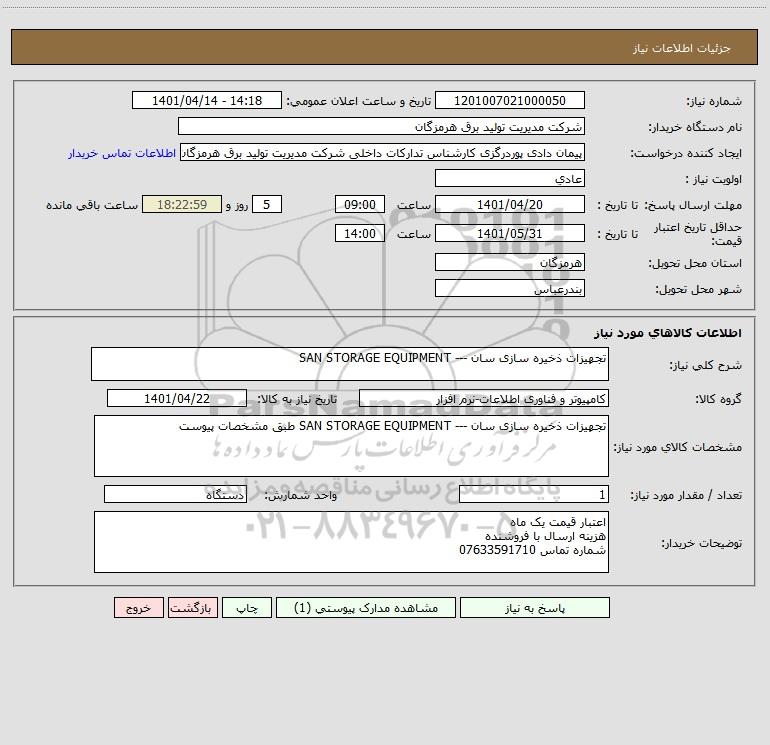Click the announcement date field 1401/04/14 - 14:18
The height and width of the screenshot is (745, 770).
[x=207, y=100]
